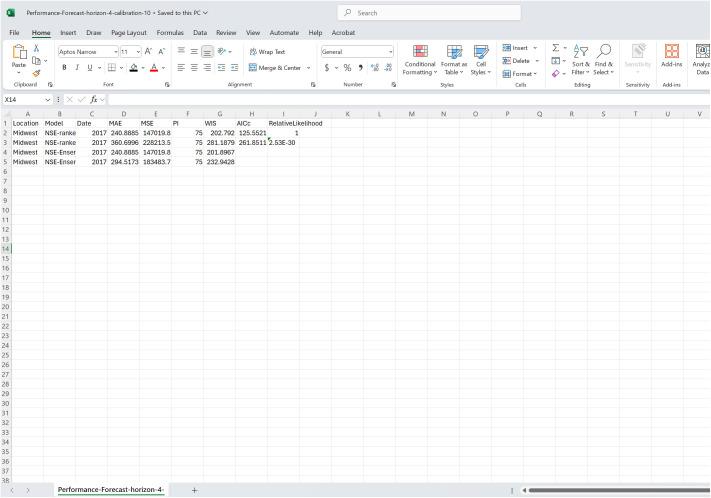711x498 pixels.
Task: Click the Add-ins icon
Action: tap(671, 59)
